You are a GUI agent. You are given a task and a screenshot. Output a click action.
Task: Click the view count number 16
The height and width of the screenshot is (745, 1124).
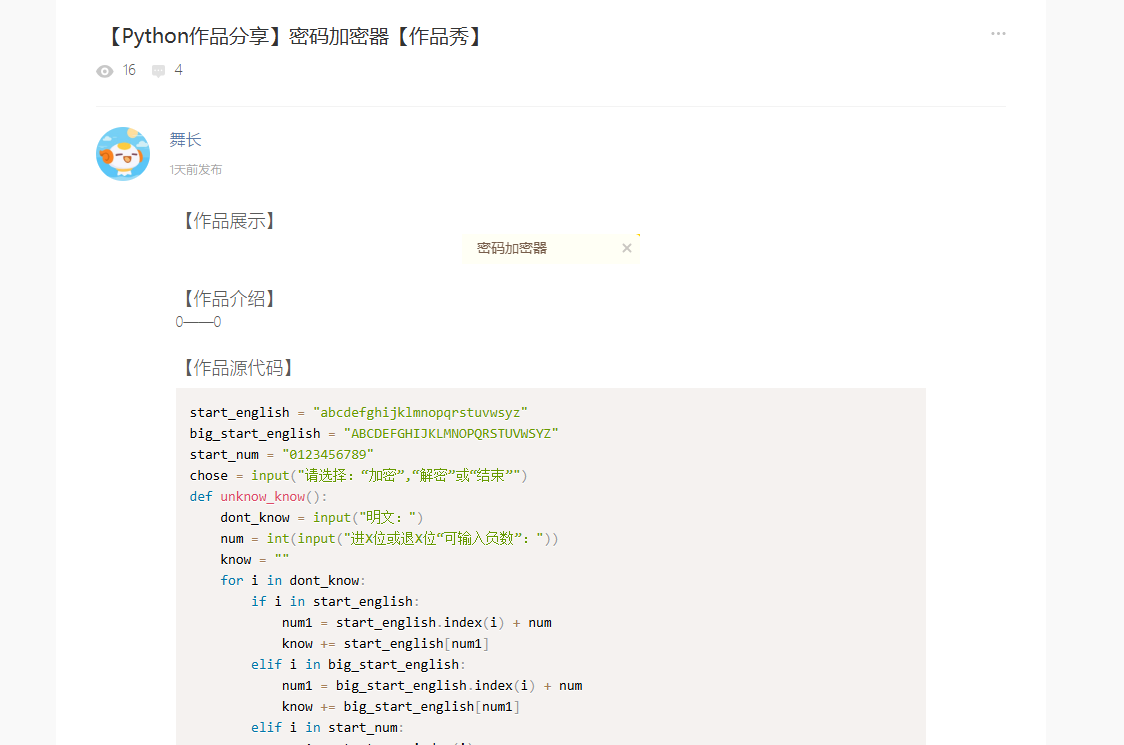coord(129,70)
